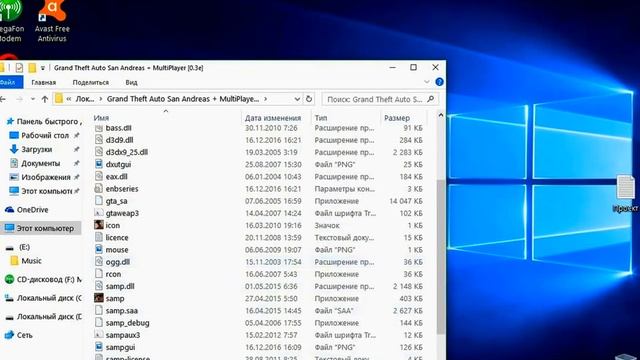
Task: Sort files by Размер column
Action: 397,118
